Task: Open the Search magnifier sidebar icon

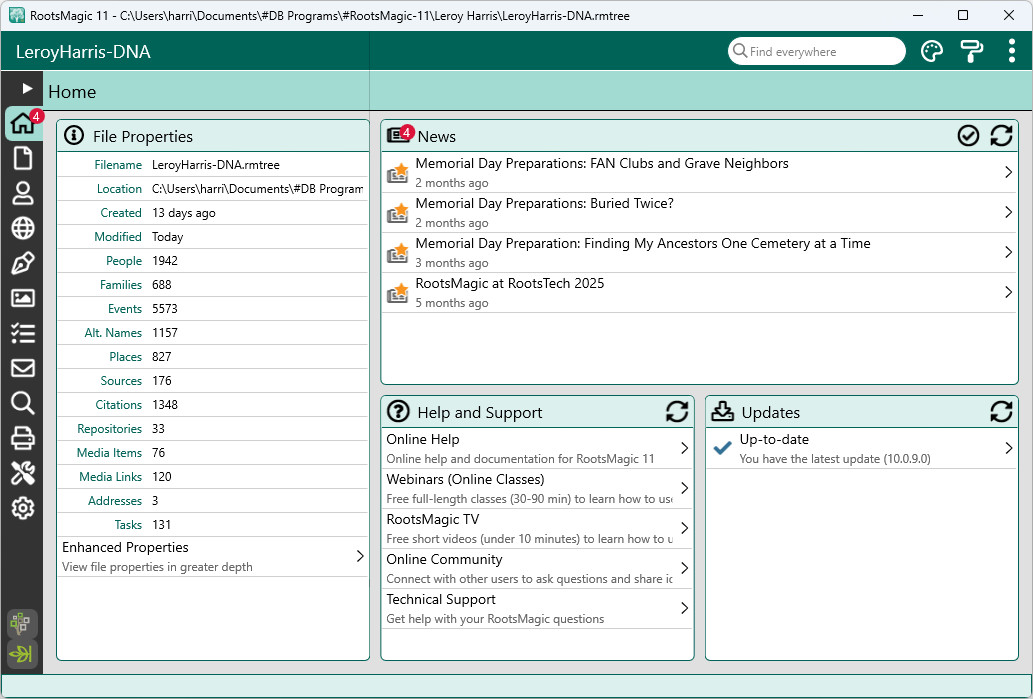Action: [23, 403]
